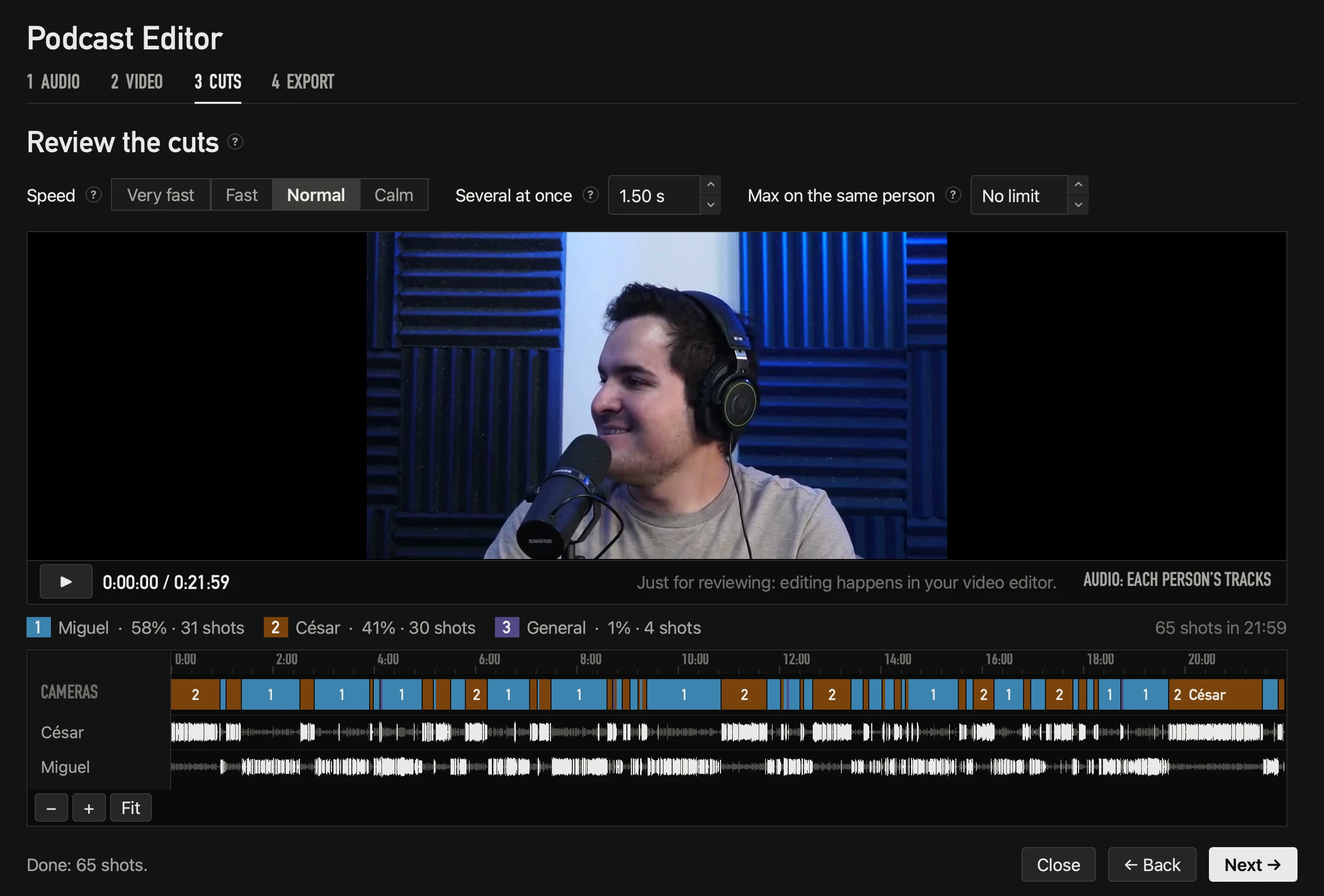Click the Cameras track label
The height and width of the screenshot is (896, 1324).
[69, 691]
